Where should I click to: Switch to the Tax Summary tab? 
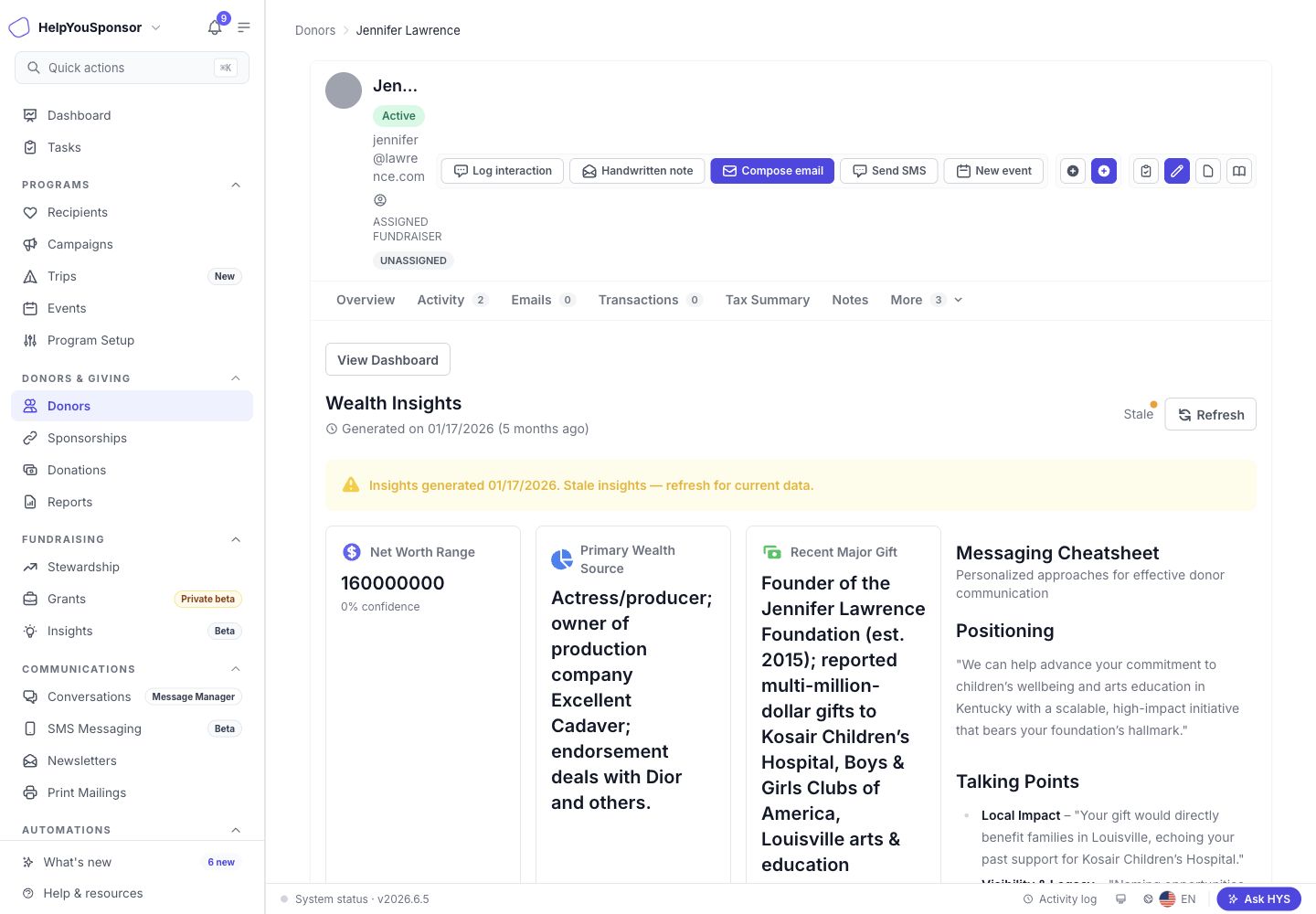(768, 300)
